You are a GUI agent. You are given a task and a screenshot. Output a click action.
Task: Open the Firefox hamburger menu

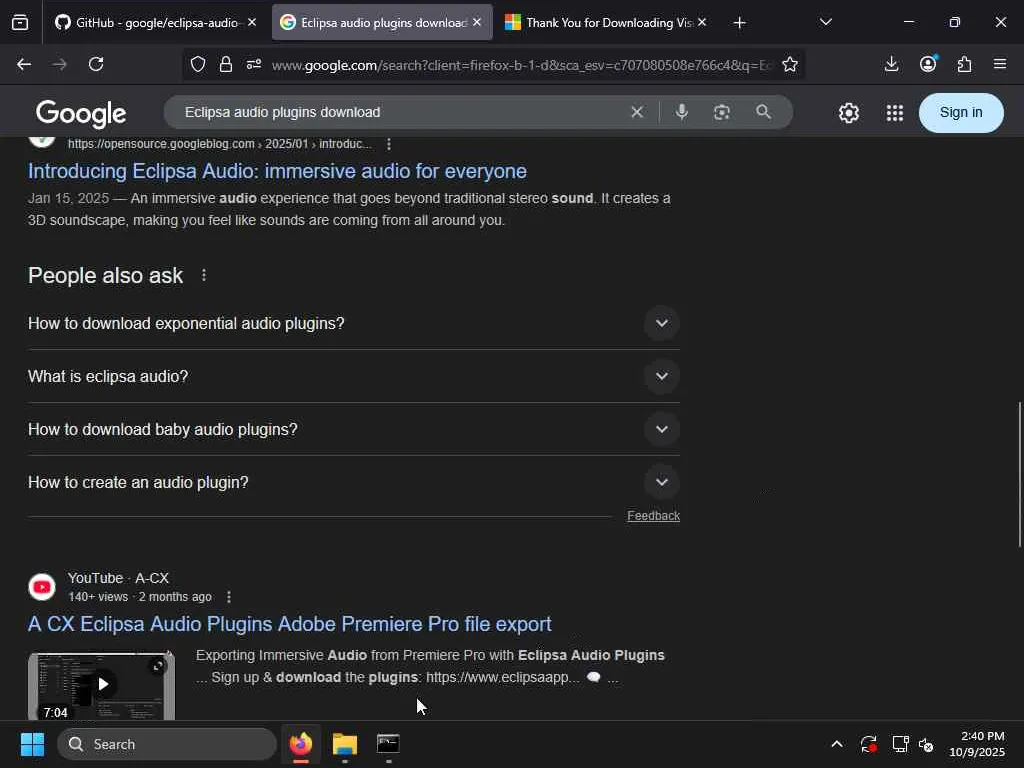tap(1000, 64)
